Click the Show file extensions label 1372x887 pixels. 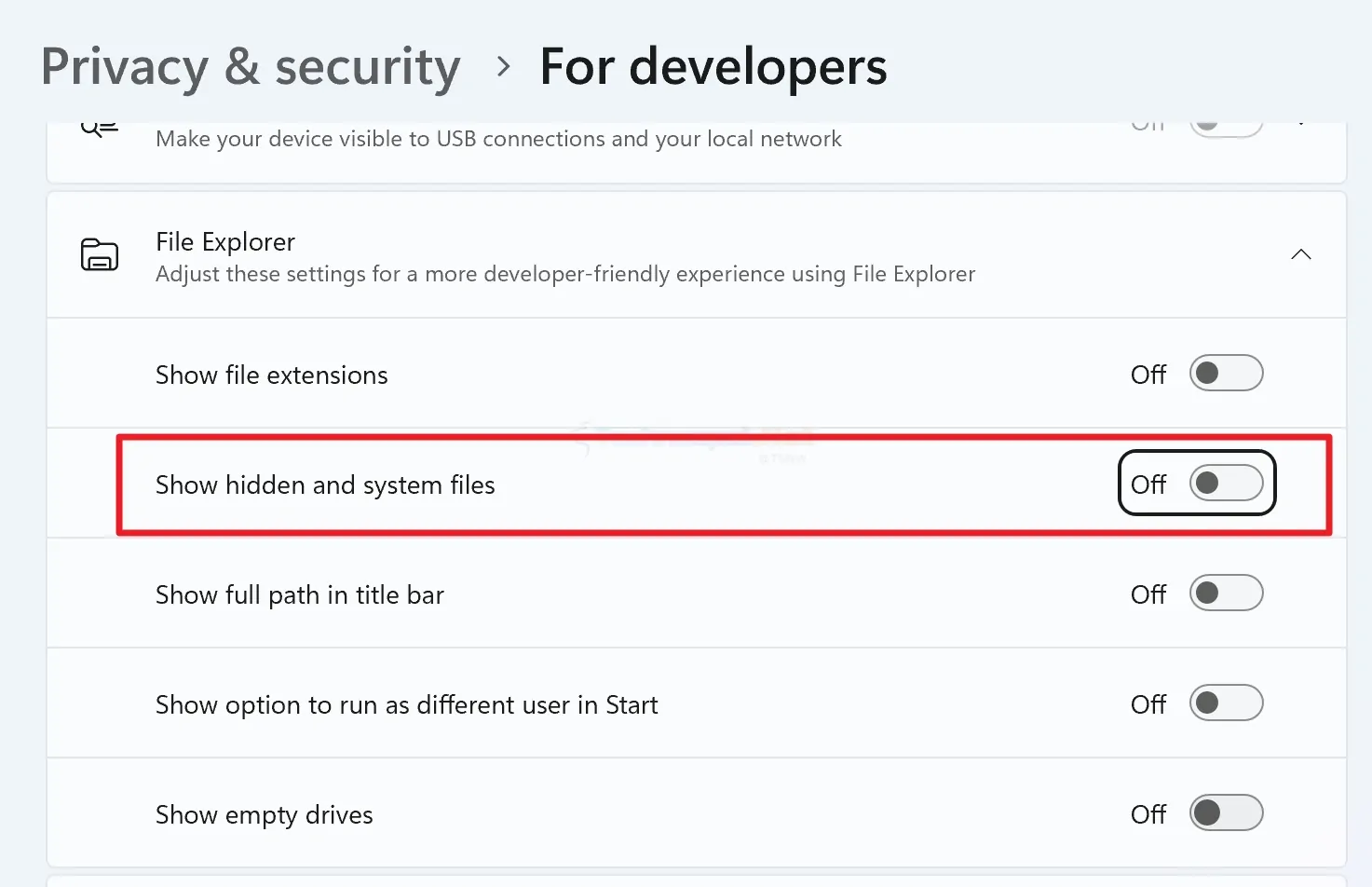(271, 375)
